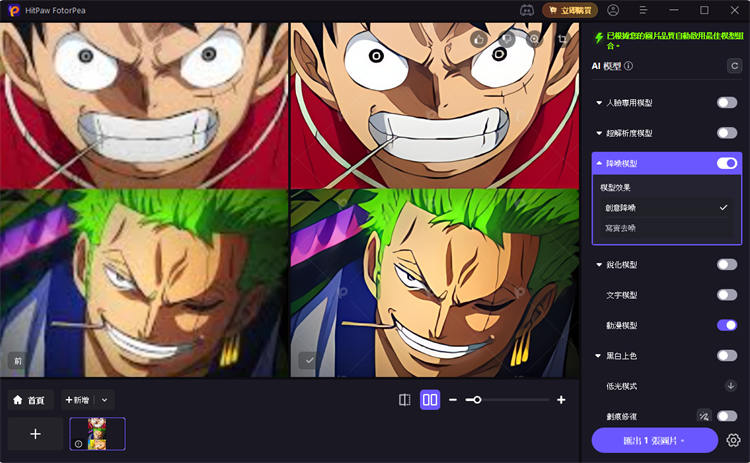
Task: Expand the 人臉專用模型 section arrow
Action: coord(599,103)
